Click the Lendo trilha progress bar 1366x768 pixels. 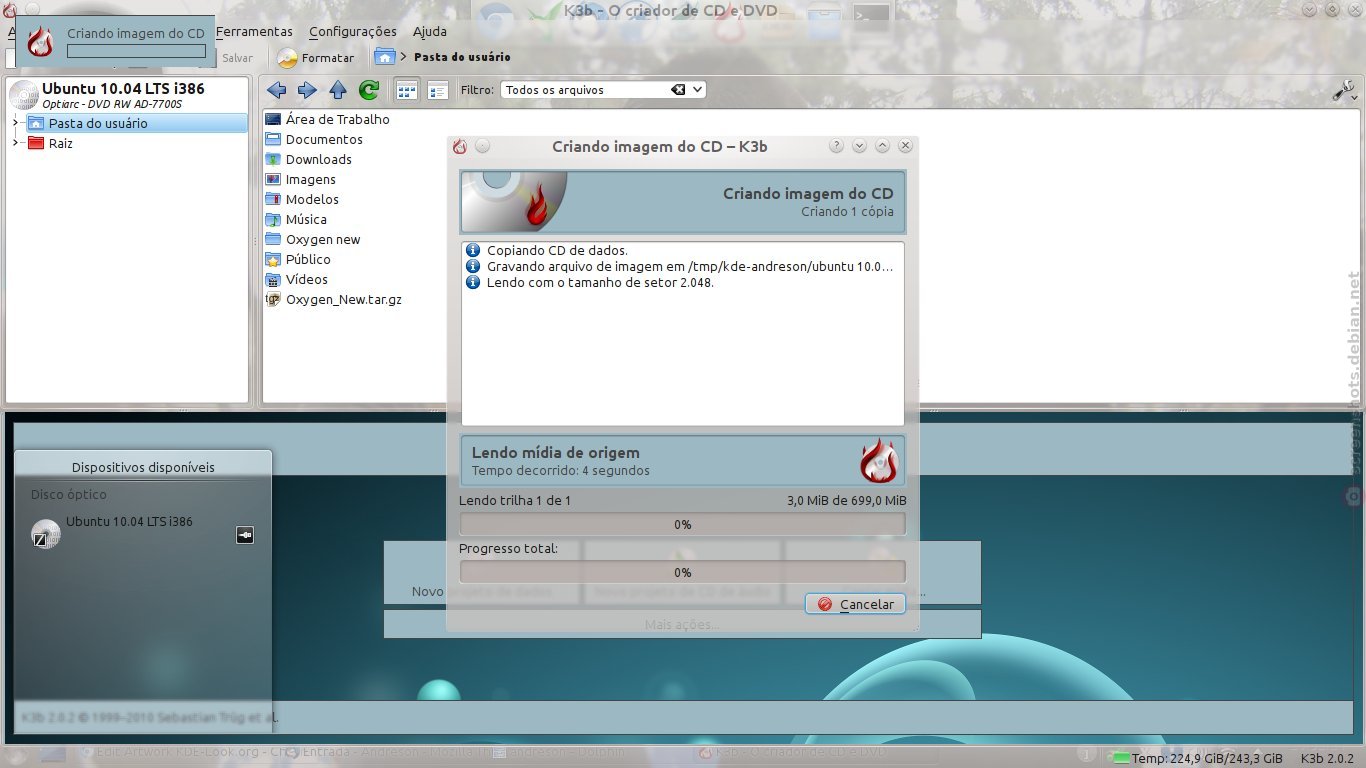point(682,524)
